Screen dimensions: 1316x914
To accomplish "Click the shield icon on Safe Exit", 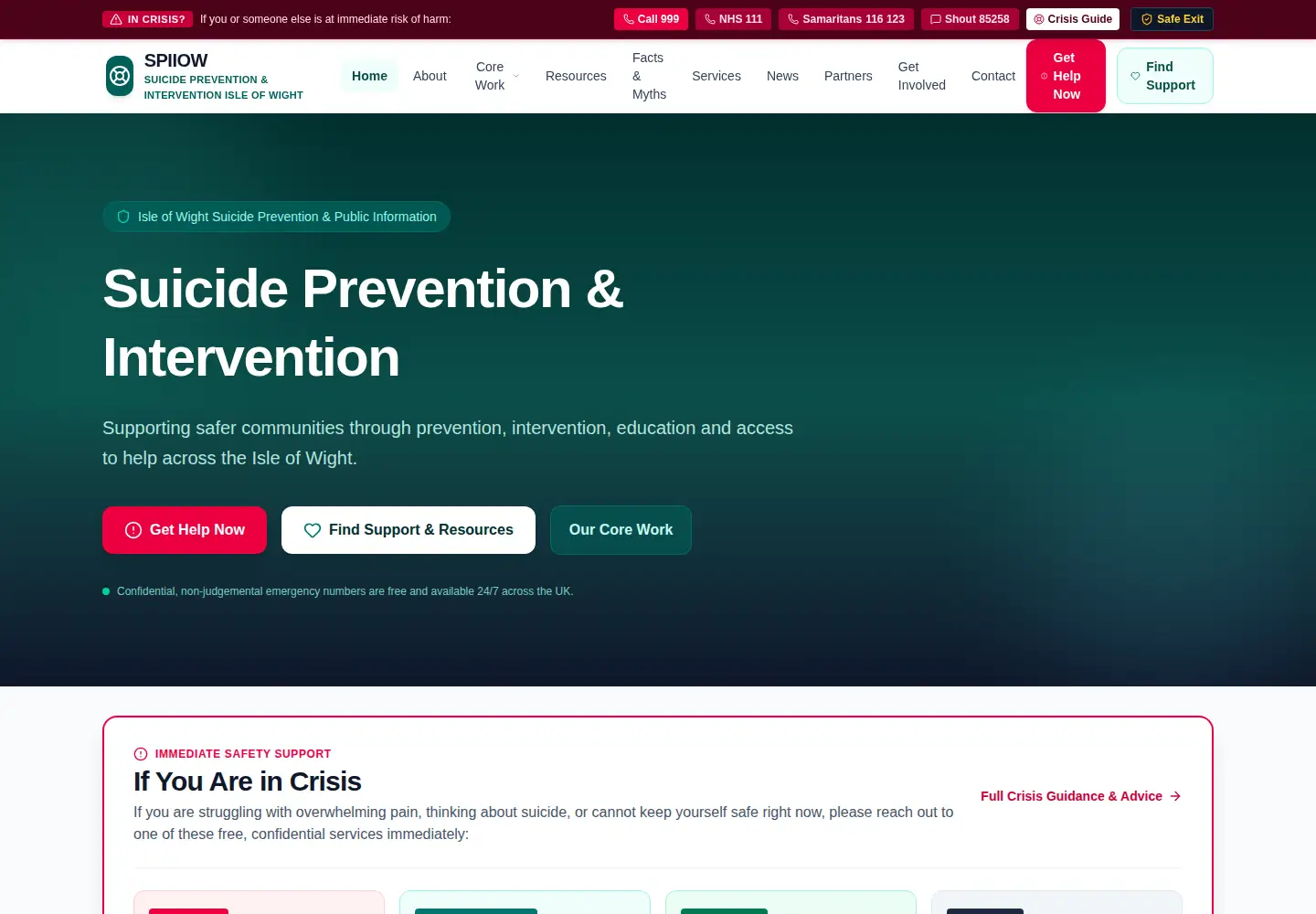I will [1146, 19].
